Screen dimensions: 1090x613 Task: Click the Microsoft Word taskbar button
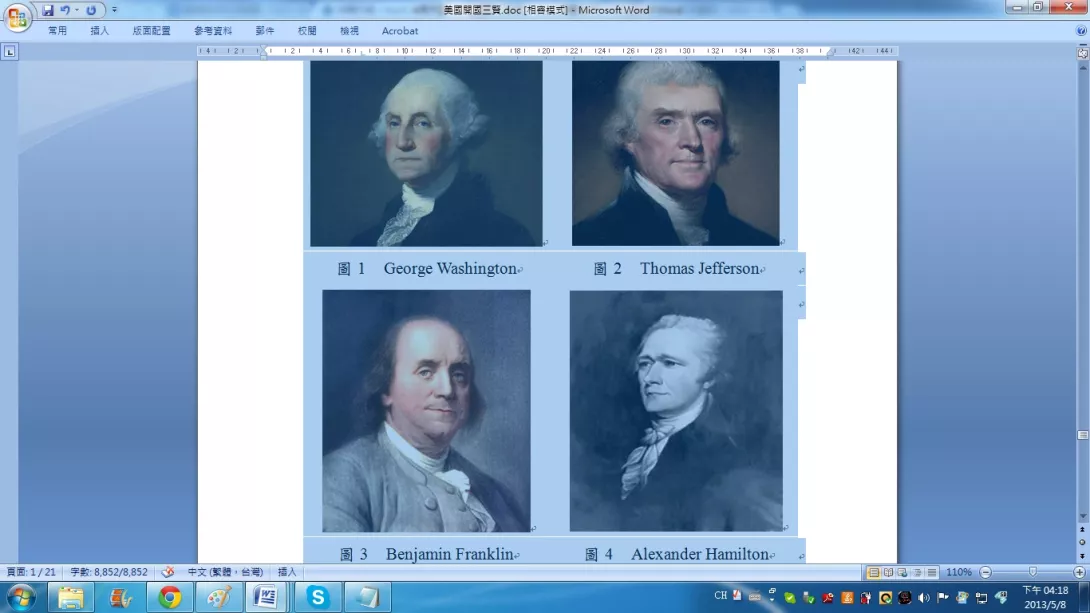tap(267, 598)
